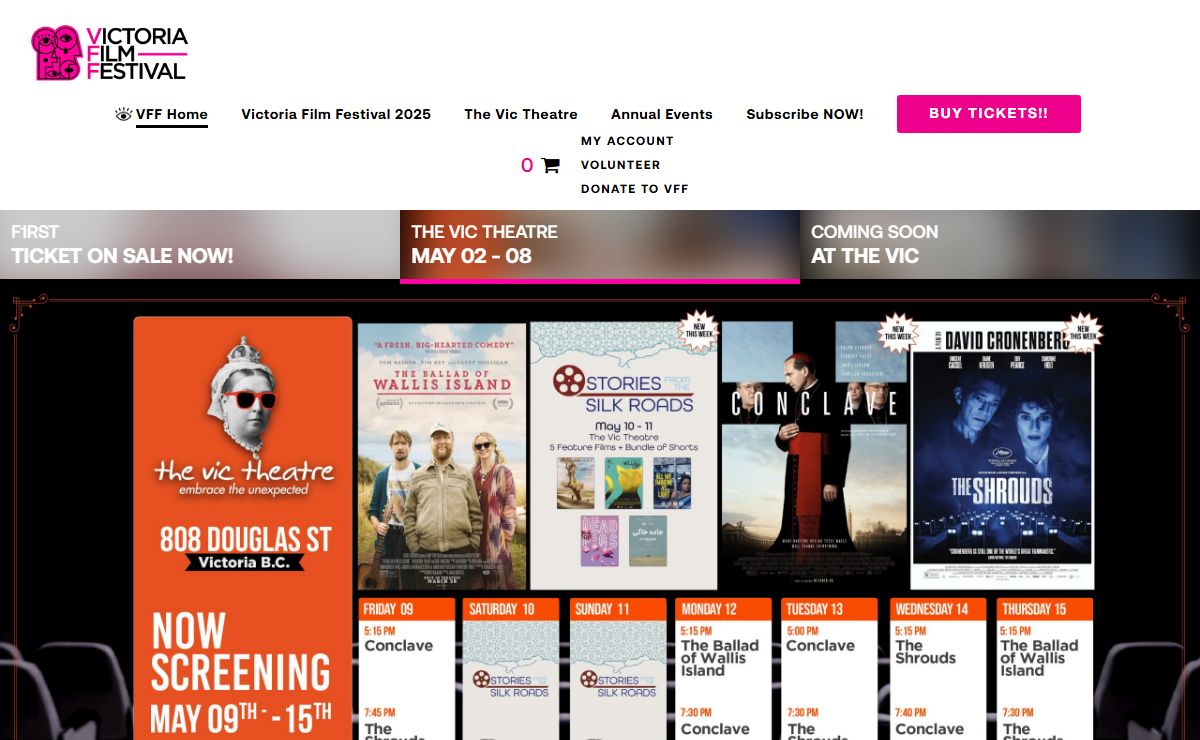Viewport: 1200px width, 740px height.
Task: Select the Coming Soon At The Vic tab
Action: tap(1000, 244)
